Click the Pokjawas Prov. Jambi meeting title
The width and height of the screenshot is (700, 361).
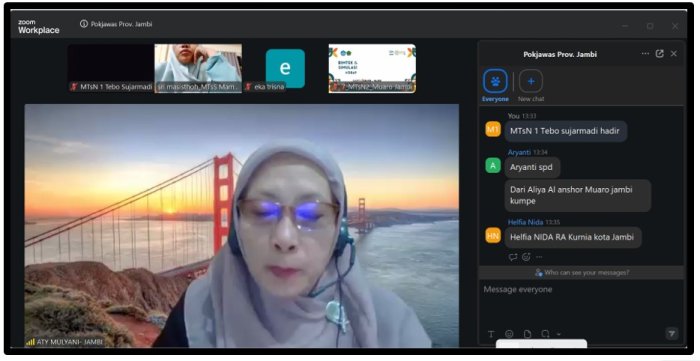click(121, 24)
